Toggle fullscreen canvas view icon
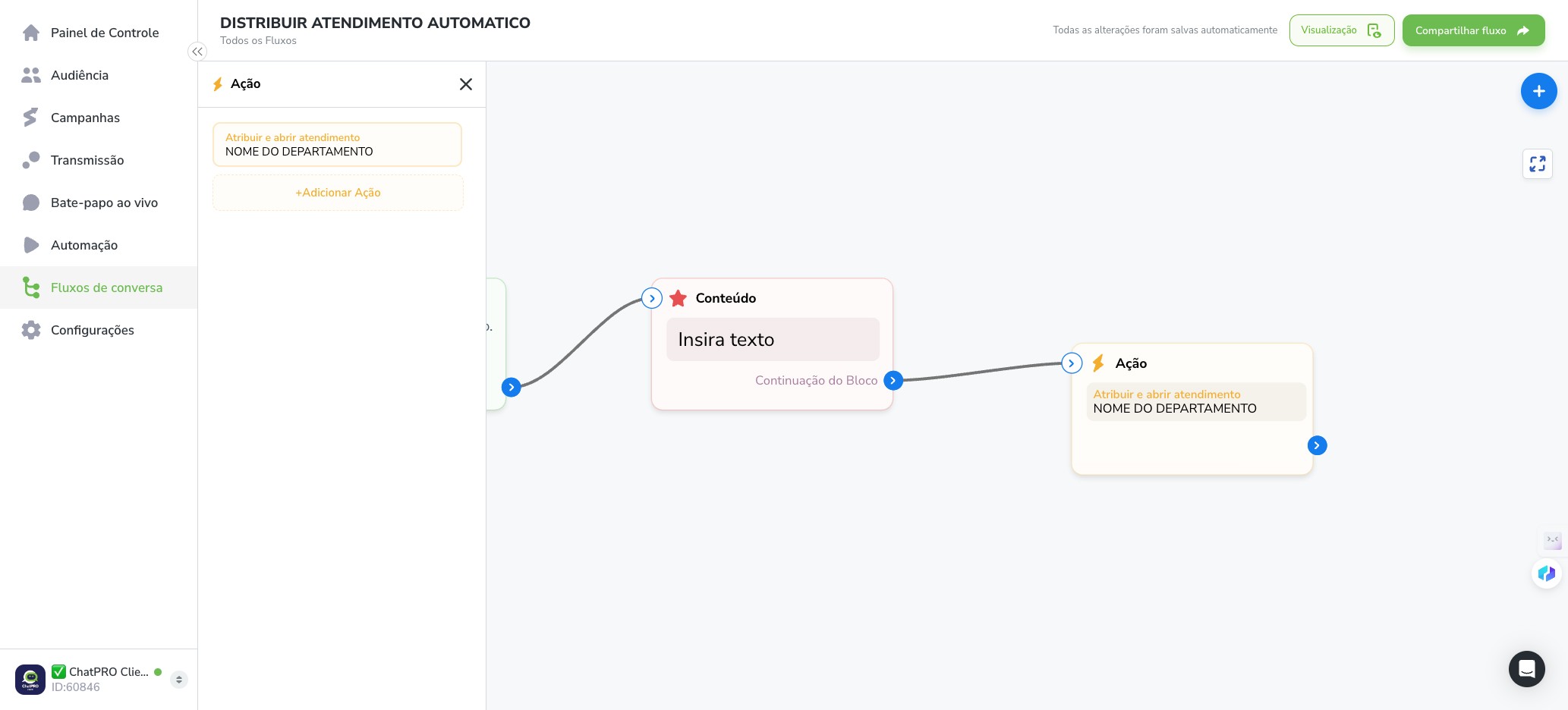 (1537, 164)
